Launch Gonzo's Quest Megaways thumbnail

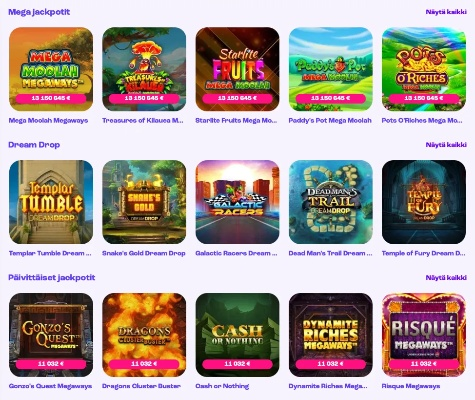pos(51,335)
